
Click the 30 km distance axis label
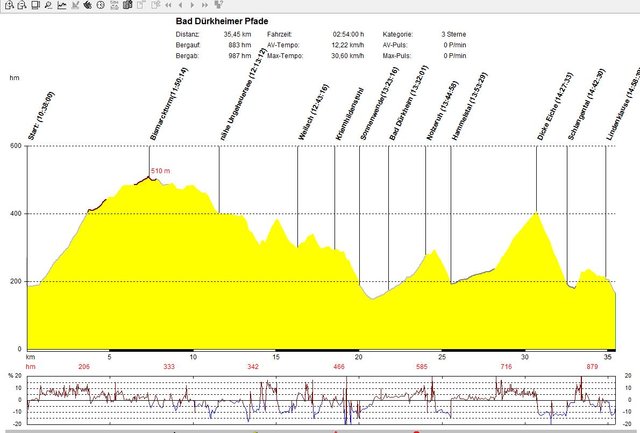[524, 357]
